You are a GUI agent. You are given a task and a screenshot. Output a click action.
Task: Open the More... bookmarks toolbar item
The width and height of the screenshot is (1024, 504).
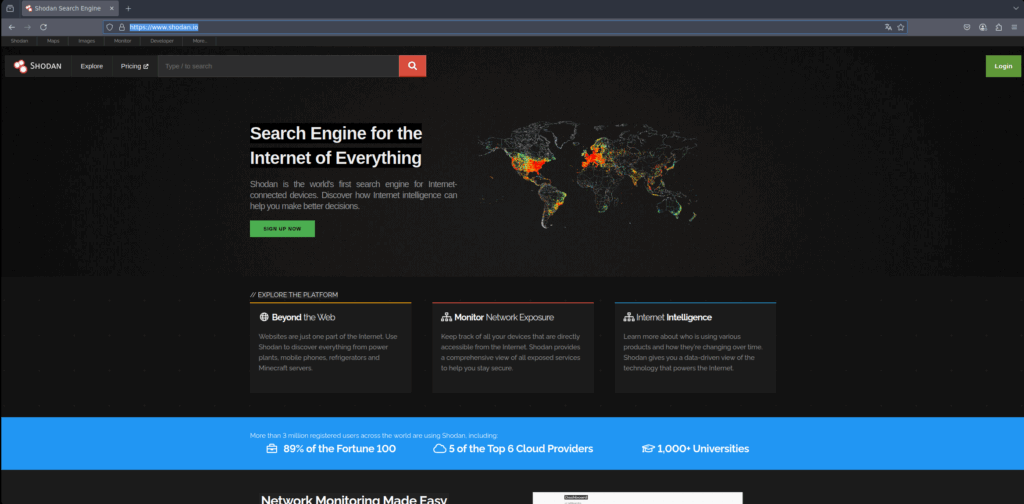click(x=200, y=41)
